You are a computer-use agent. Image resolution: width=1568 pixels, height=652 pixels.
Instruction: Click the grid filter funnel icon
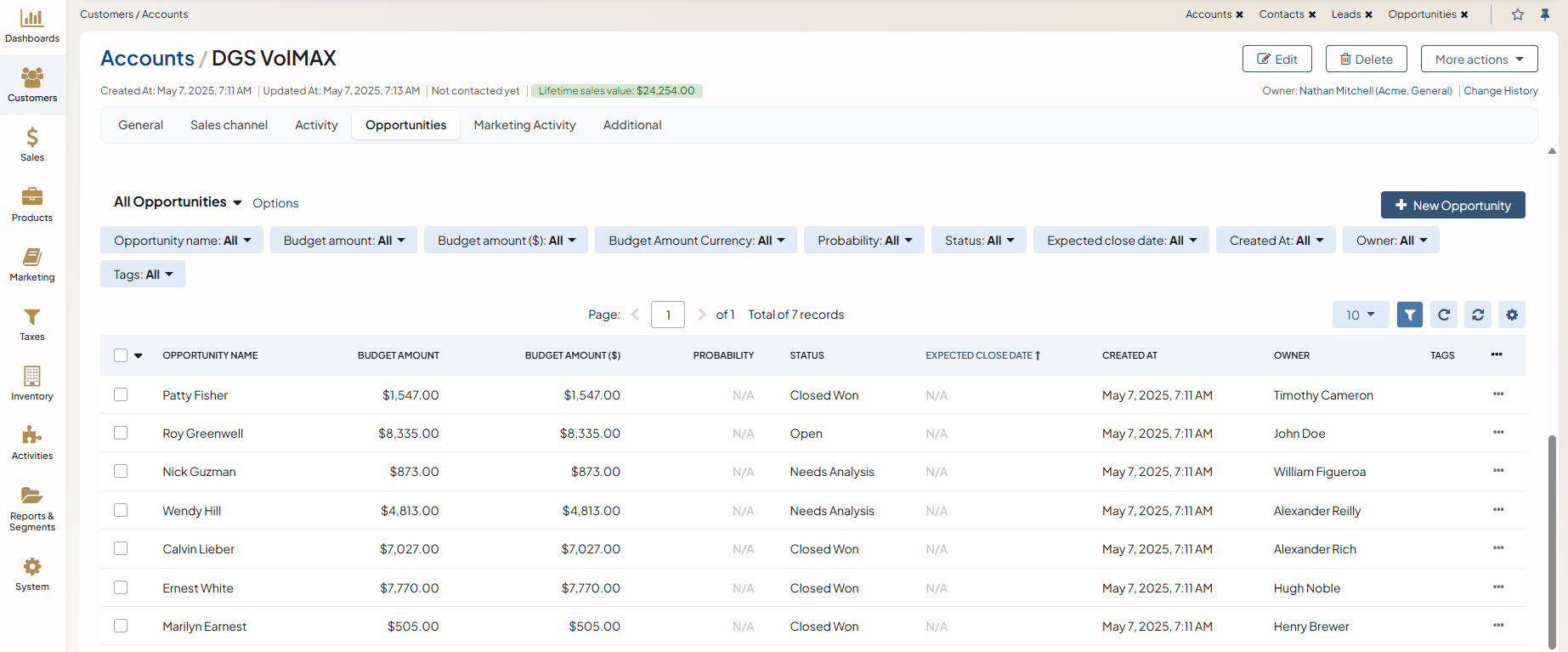click(1409, 315)
